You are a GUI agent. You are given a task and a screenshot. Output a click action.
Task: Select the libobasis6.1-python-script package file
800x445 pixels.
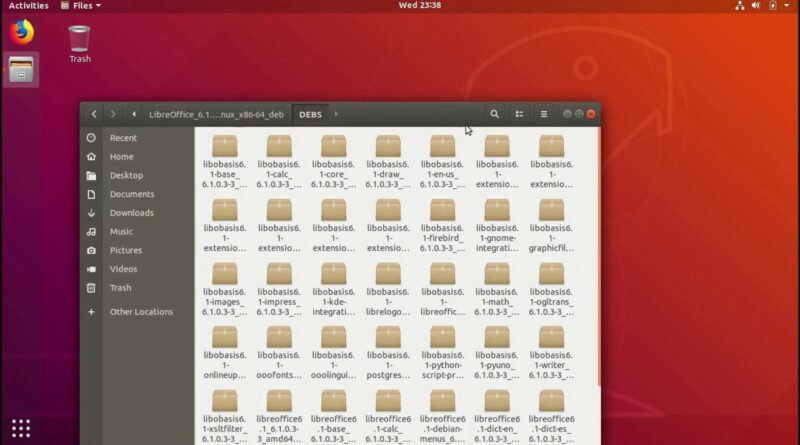coord(442,352)
